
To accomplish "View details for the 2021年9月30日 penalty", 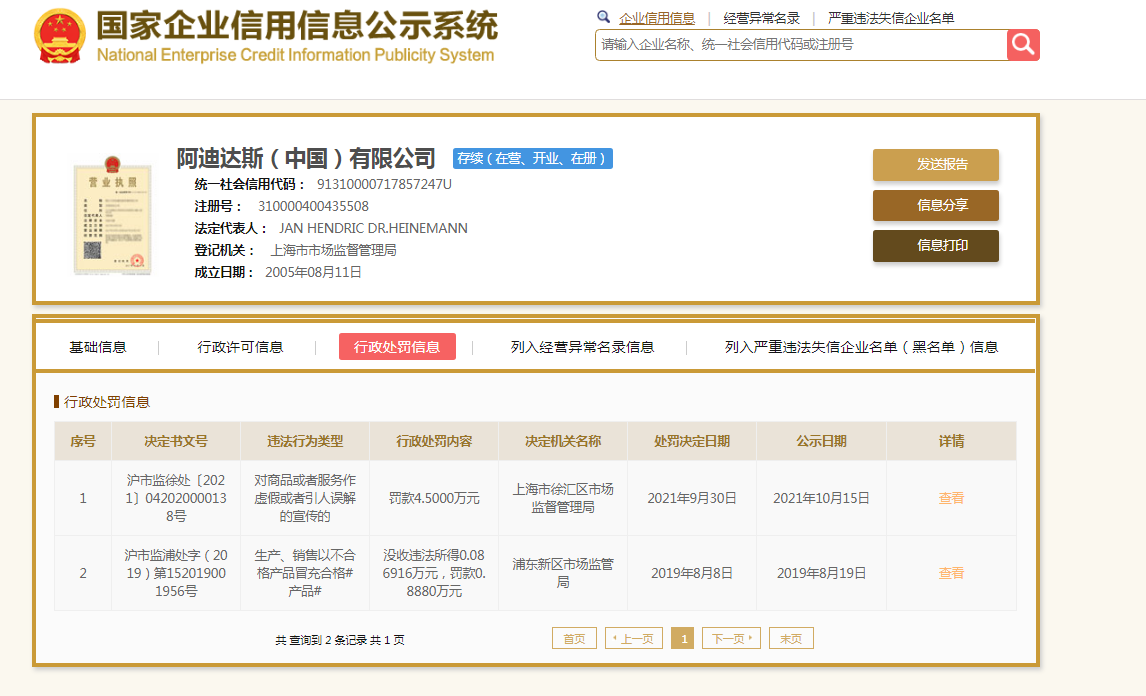I will [951, 498].
